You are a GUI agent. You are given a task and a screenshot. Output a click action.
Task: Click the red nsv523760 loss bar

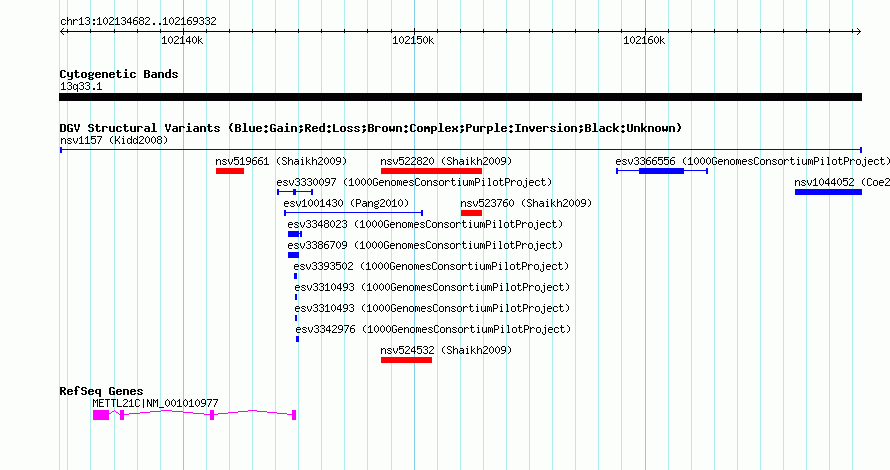click(471, 213)
